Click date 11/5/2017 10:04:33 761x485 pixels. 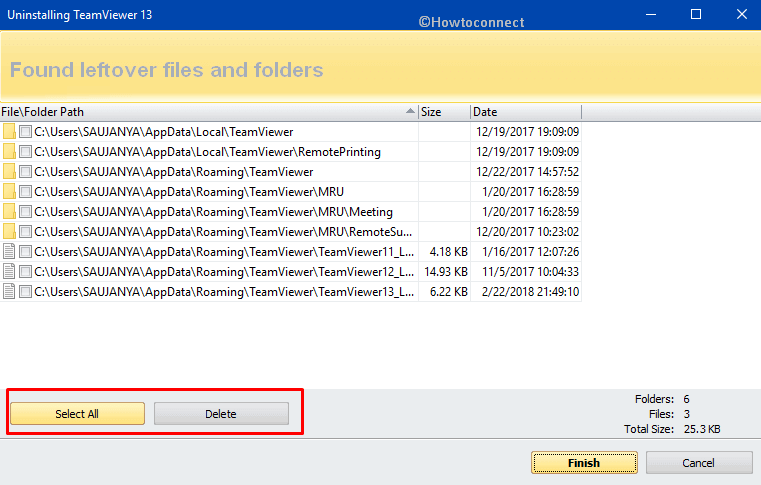tap(530, 271)
